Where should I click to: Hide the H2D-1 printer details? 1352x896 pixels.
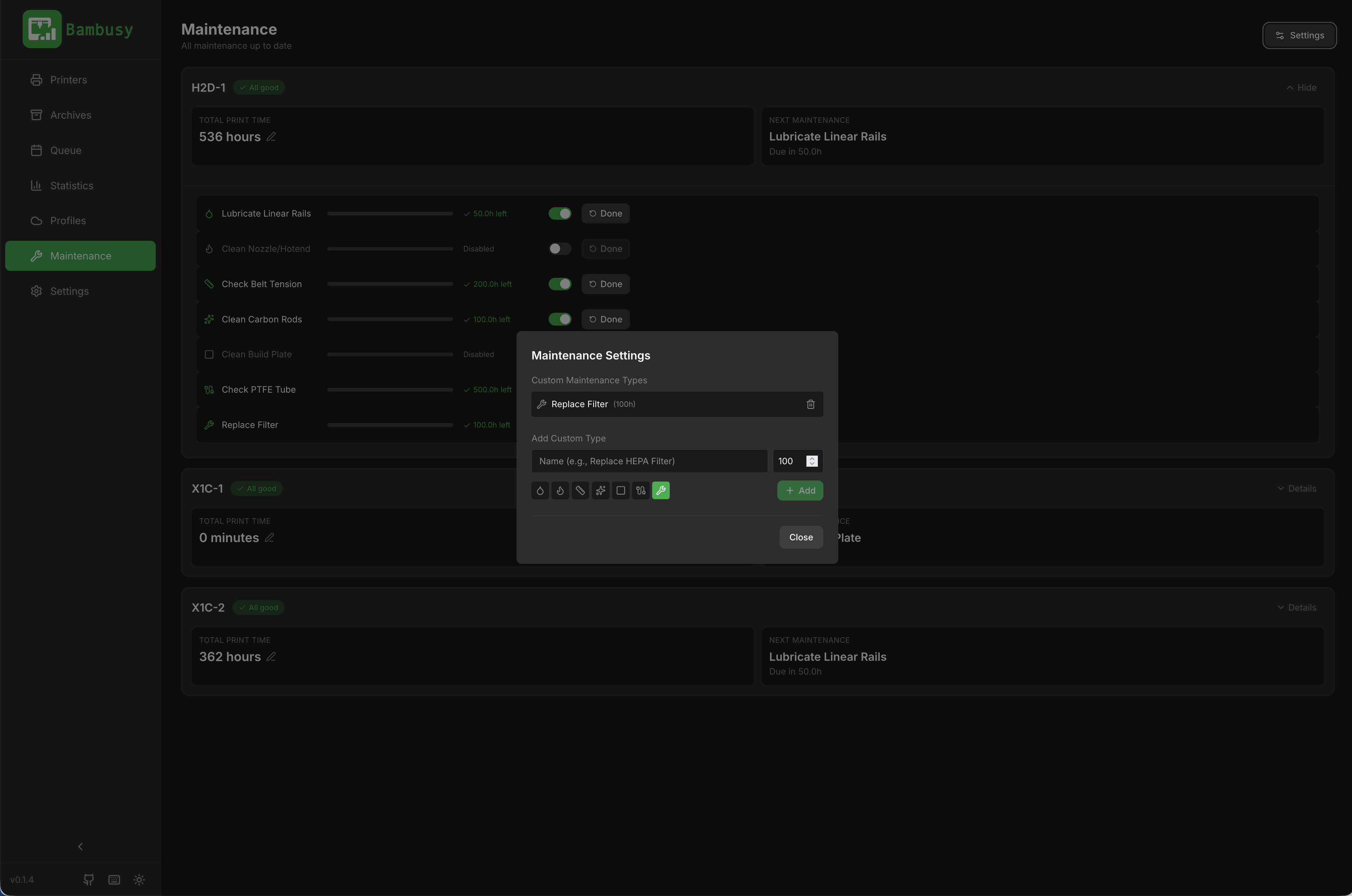pos(1301,88)
